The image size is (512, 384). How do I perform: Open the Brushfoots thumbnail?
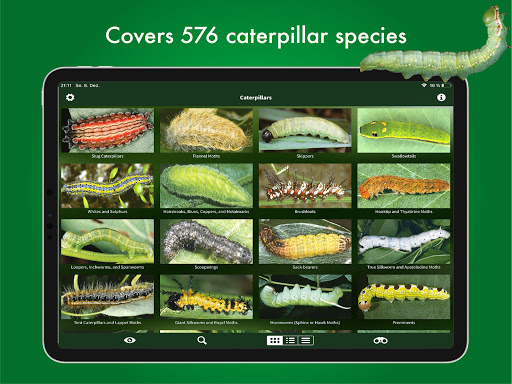click(305, 186)
